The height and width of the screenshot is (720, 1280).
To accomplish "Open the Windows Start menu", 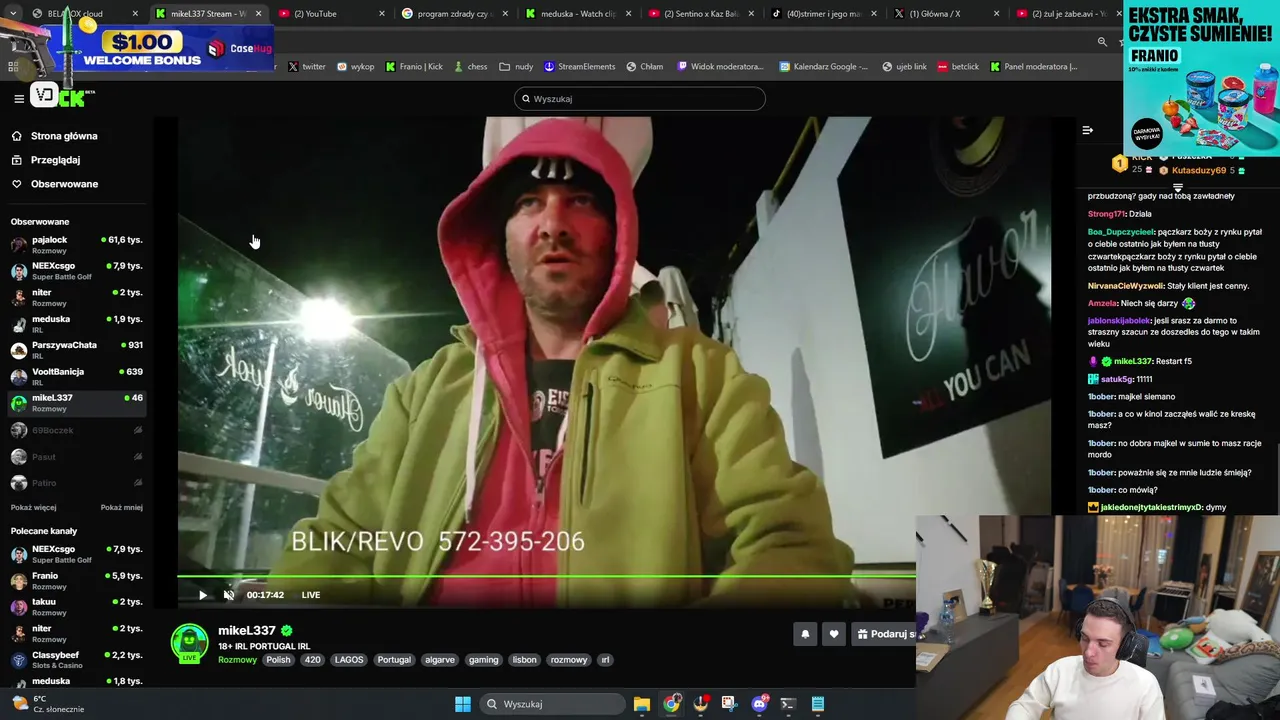I will [463, 704].
